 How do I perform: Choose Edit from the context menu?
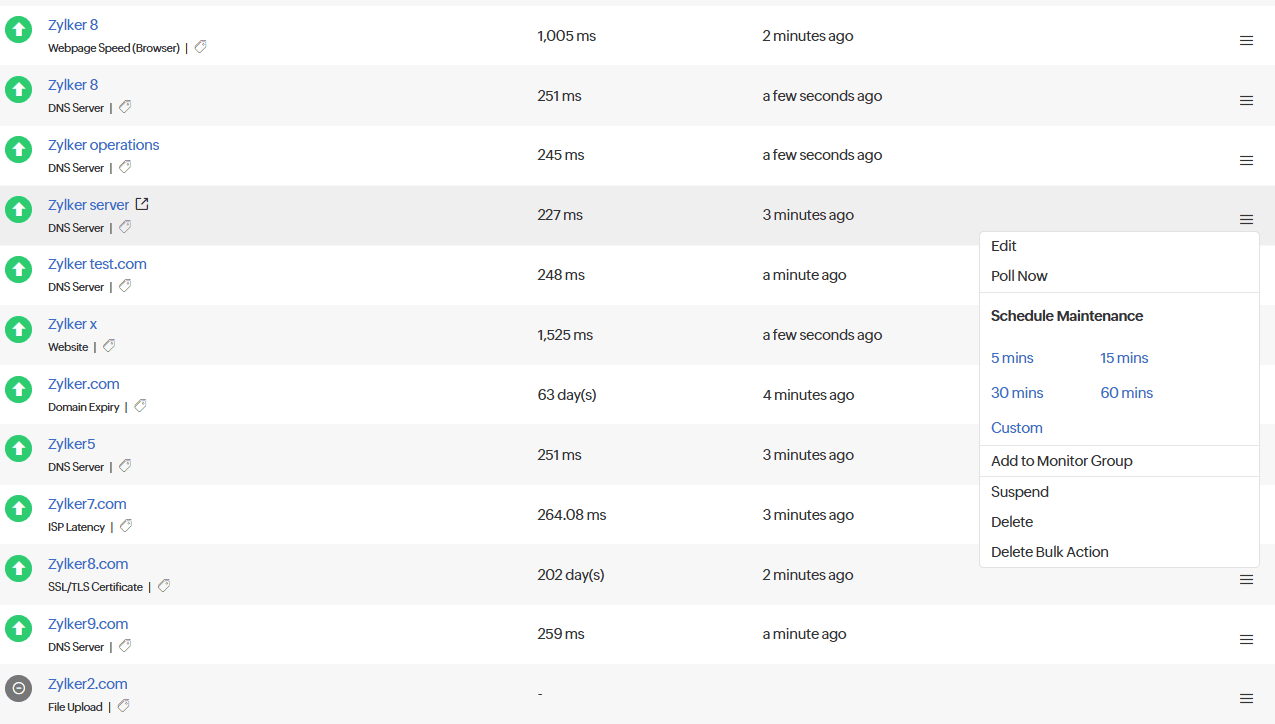(1003, 246)
